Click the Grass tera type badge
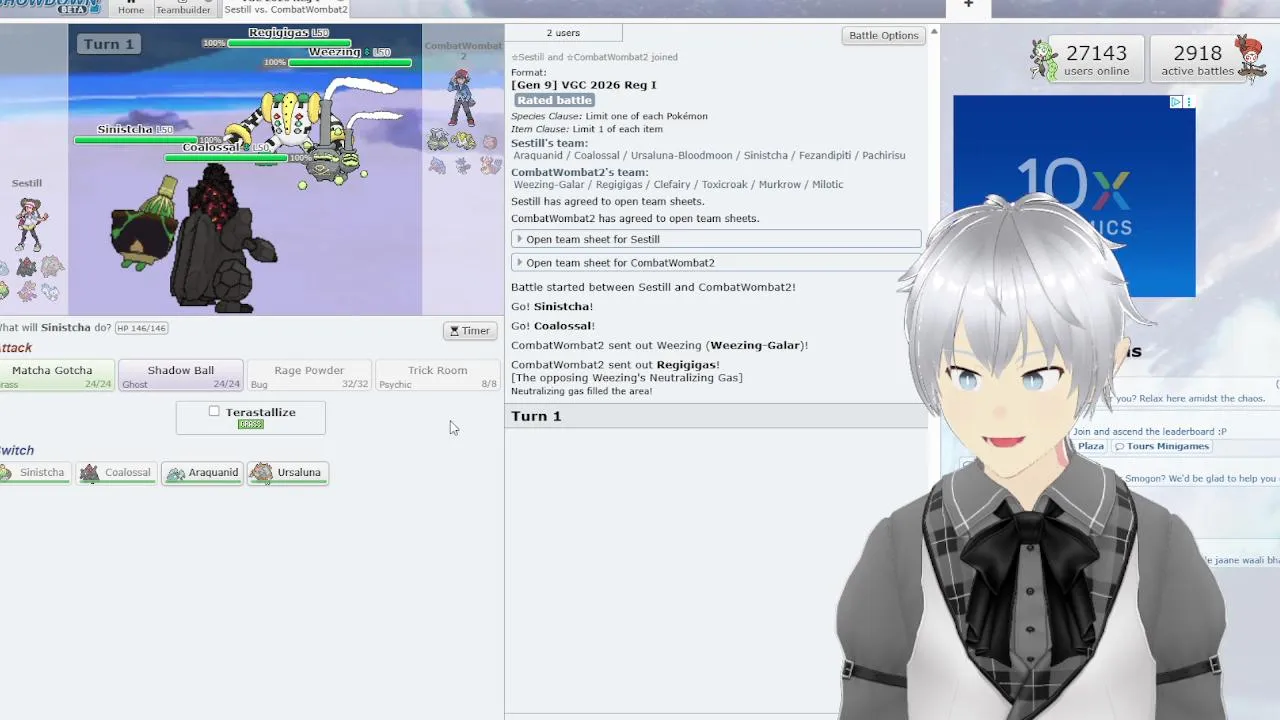Viewport: 1280px width, 720px height. tap(250, 425)
